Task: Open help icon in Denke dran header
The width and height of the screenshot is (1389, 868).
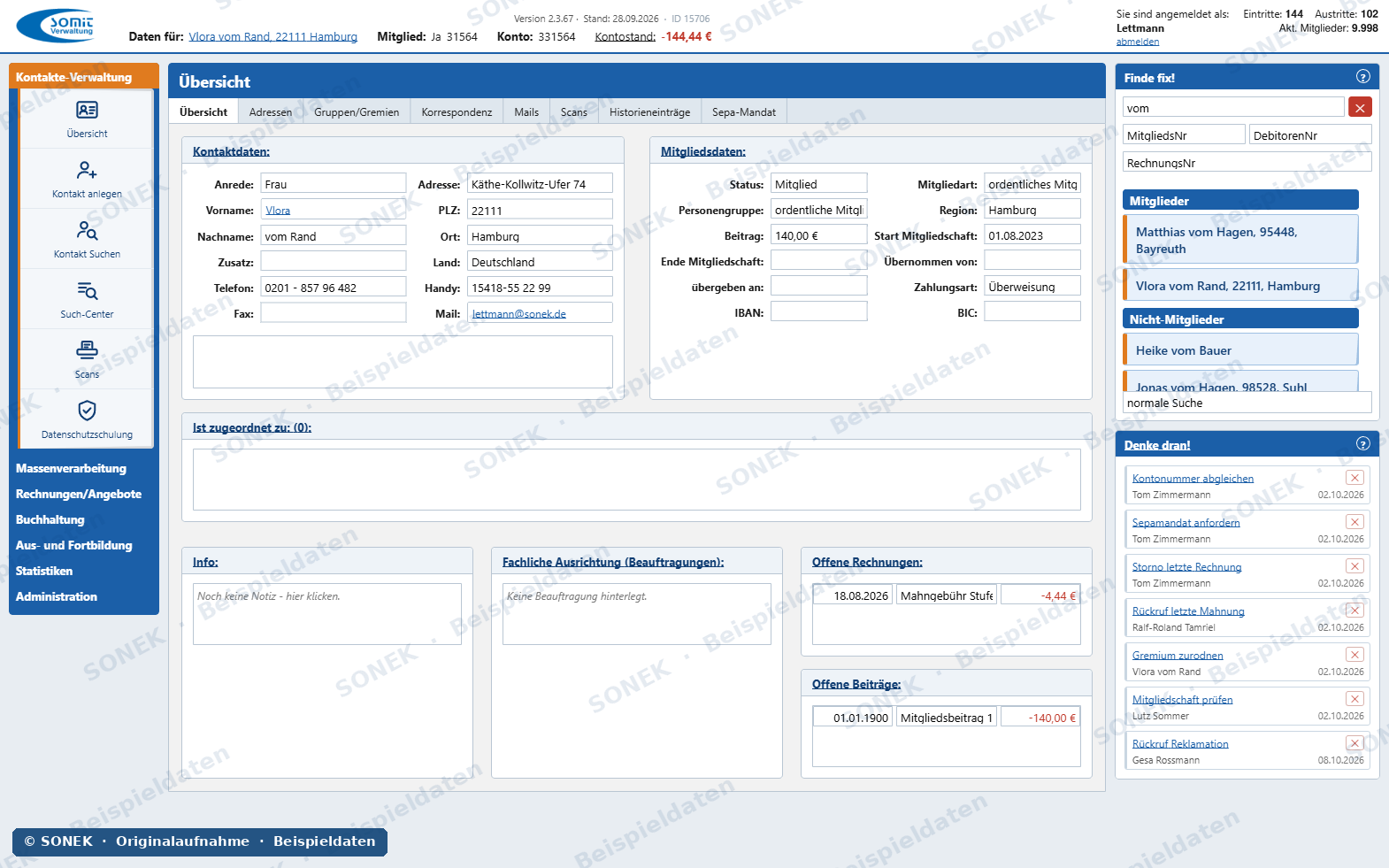Action: click(x=1363, y=444)
